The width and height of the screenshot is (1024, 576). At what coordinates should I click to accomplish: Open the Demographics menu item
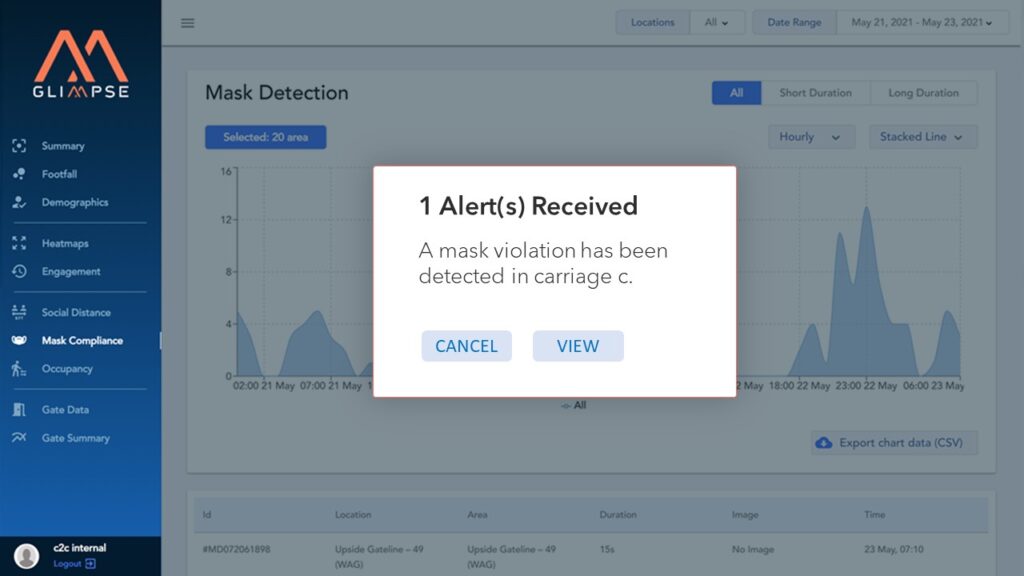pyautogui.click(x=74, y=202)
